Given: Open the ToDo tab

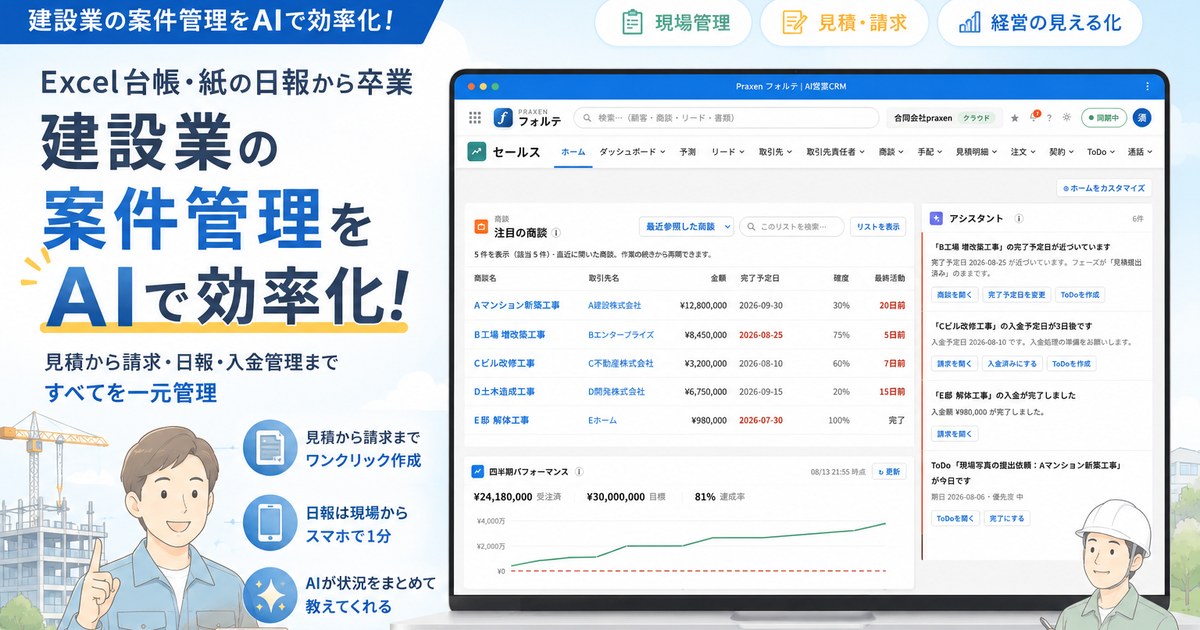Looking at the screenshot, I should [x=1101, y=152].
